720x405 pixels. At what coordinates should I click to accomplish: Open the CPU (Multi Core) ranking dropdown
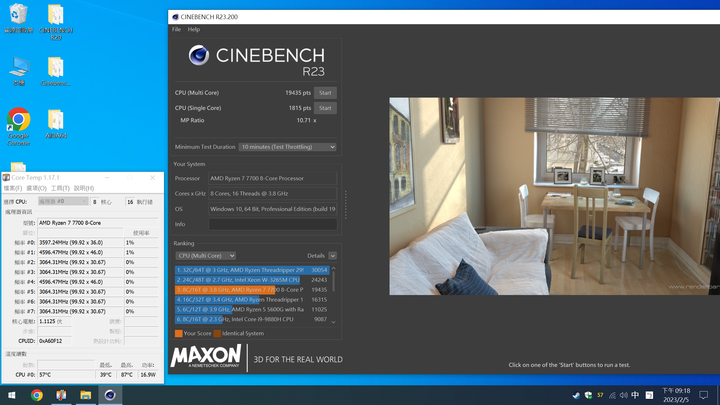205,256
